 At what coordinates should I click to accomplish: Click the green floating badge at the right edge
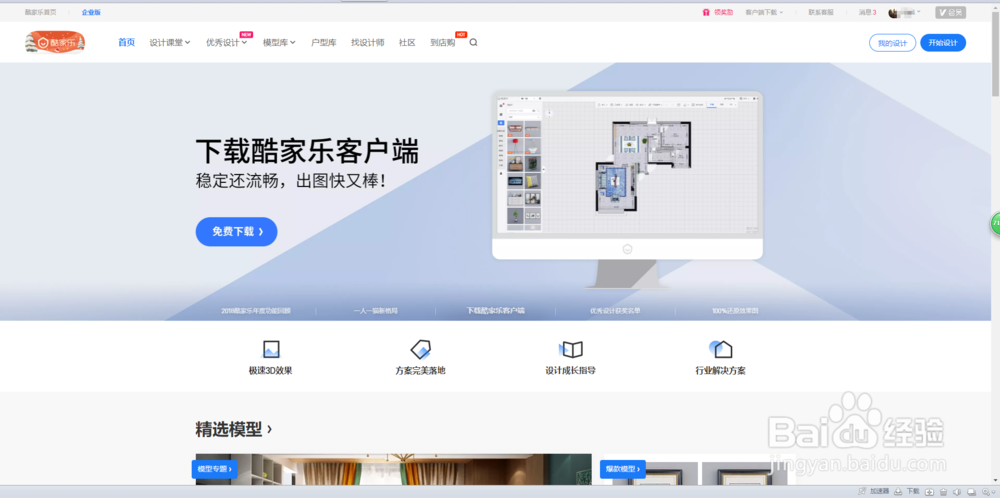995,223
